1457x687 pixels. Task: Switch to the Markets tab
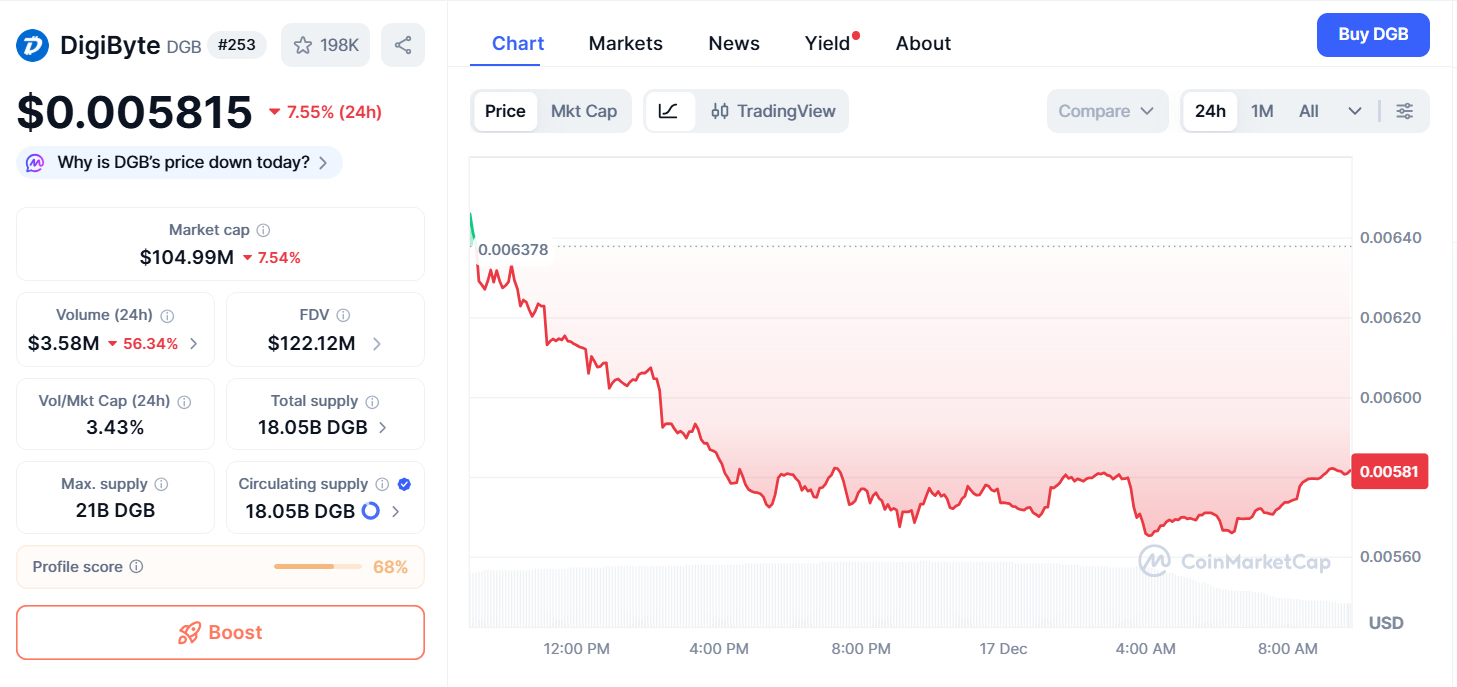(625, 43)
